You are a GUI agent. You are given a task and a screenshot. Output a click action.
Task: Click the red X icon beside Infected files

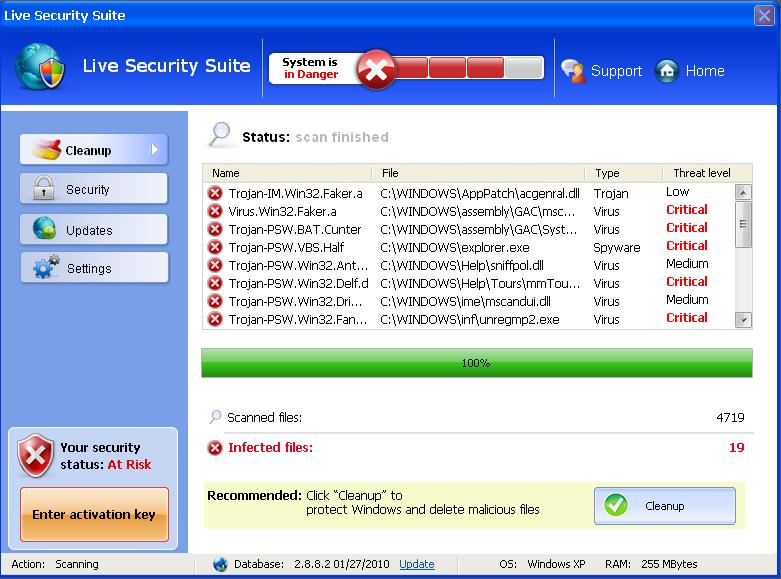pyautogui.click(x=215, y=448)
